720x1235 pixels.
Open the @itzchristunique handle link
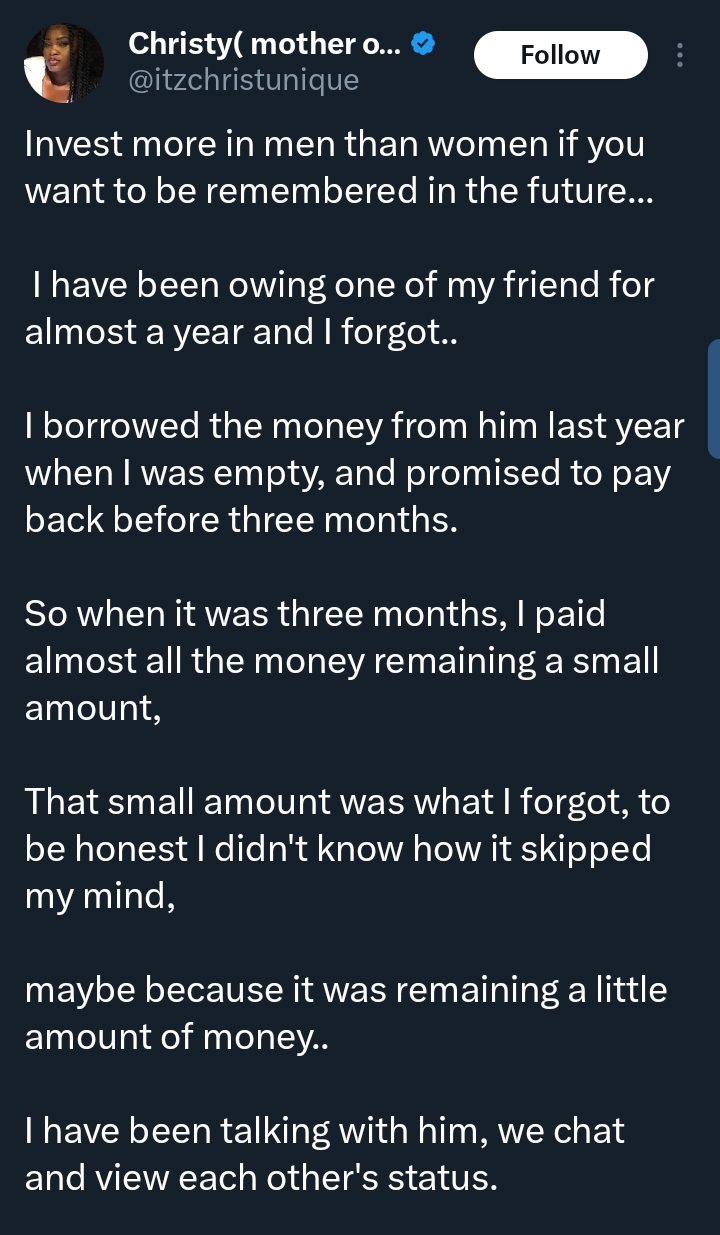[244, 80]
